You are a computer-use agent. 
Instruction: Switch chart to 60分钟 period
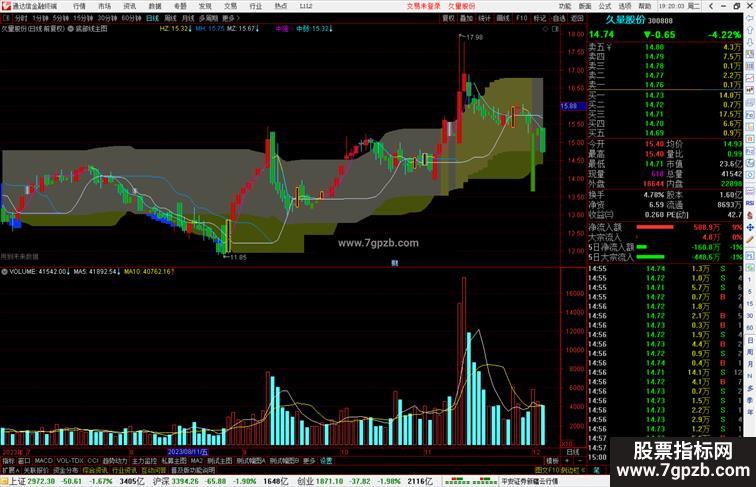click(x=131, y=18)
